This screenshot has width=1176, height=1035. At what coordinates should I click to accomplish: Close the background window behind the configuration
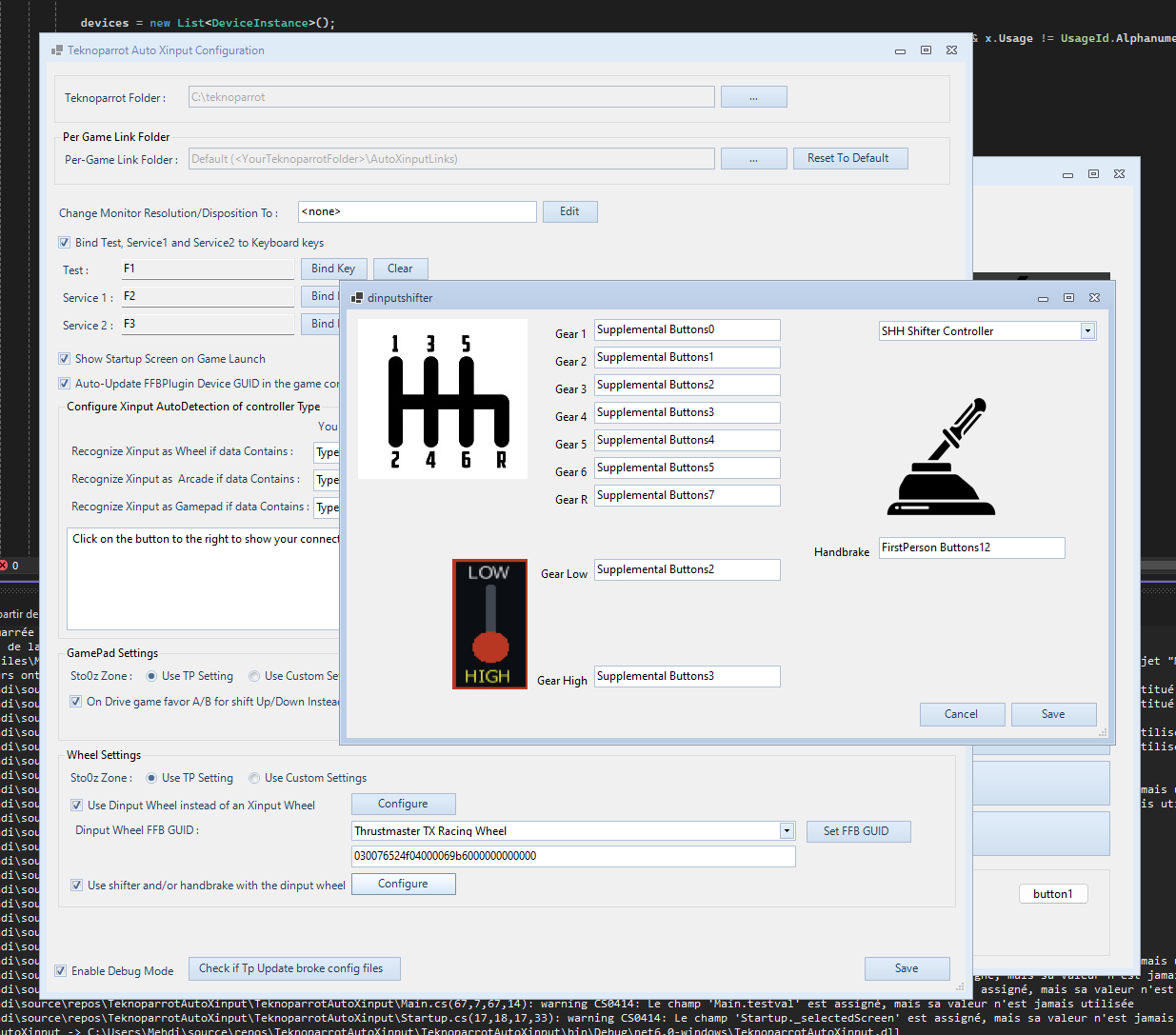[1119, 174]
